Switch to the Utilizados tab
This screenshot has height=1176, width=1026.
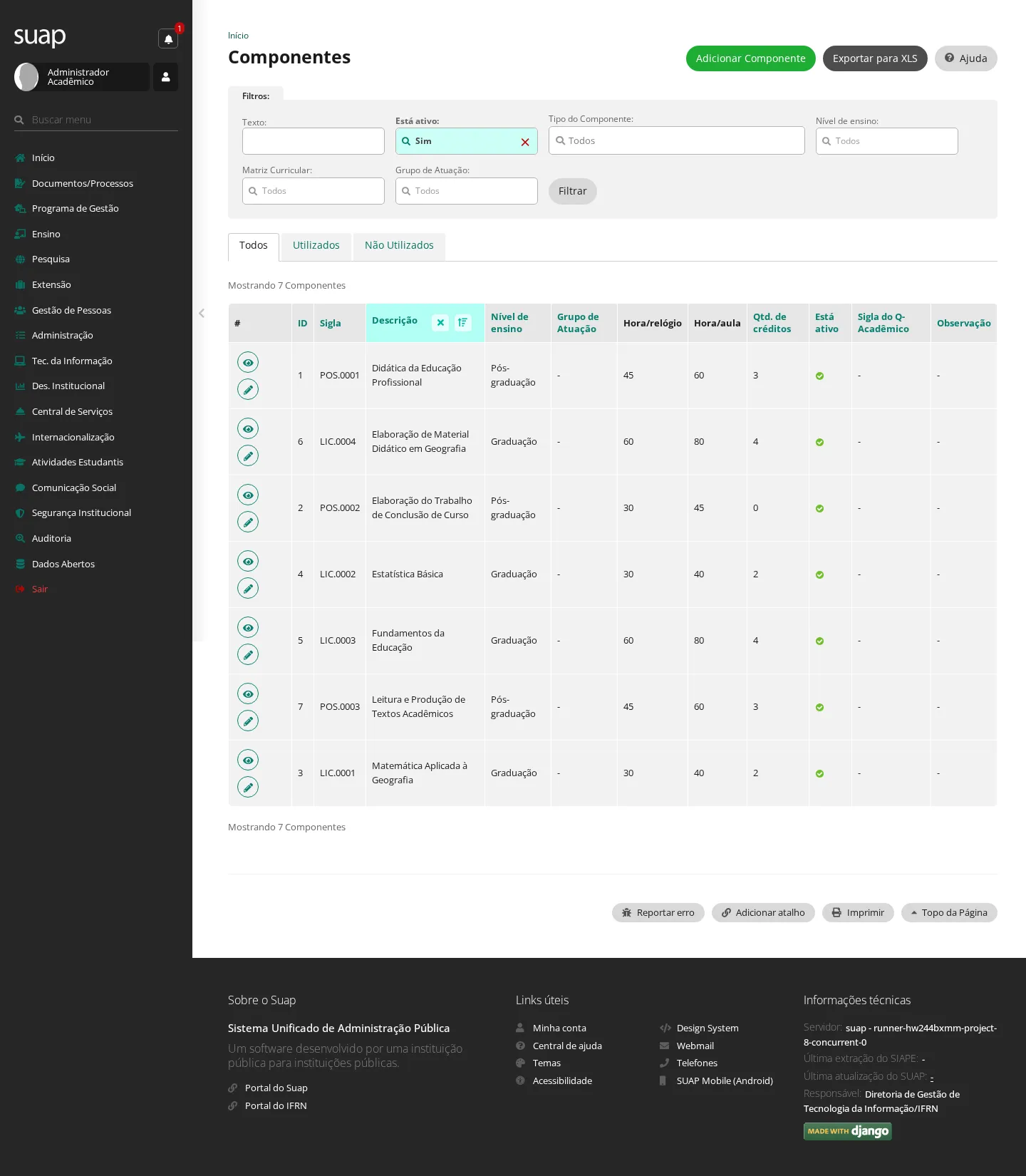(316, 246)
